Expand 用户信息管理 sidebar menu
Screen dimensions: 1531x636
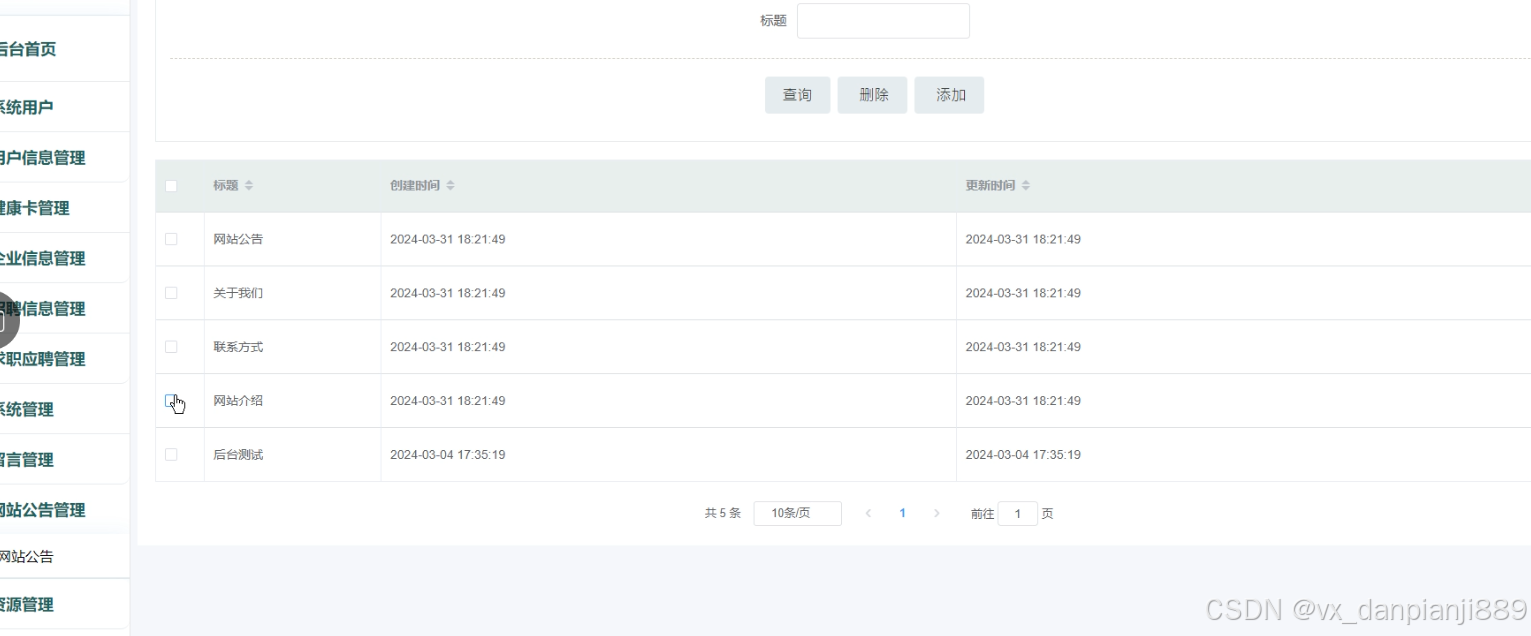pyautogui.click(x=64, y=157)
